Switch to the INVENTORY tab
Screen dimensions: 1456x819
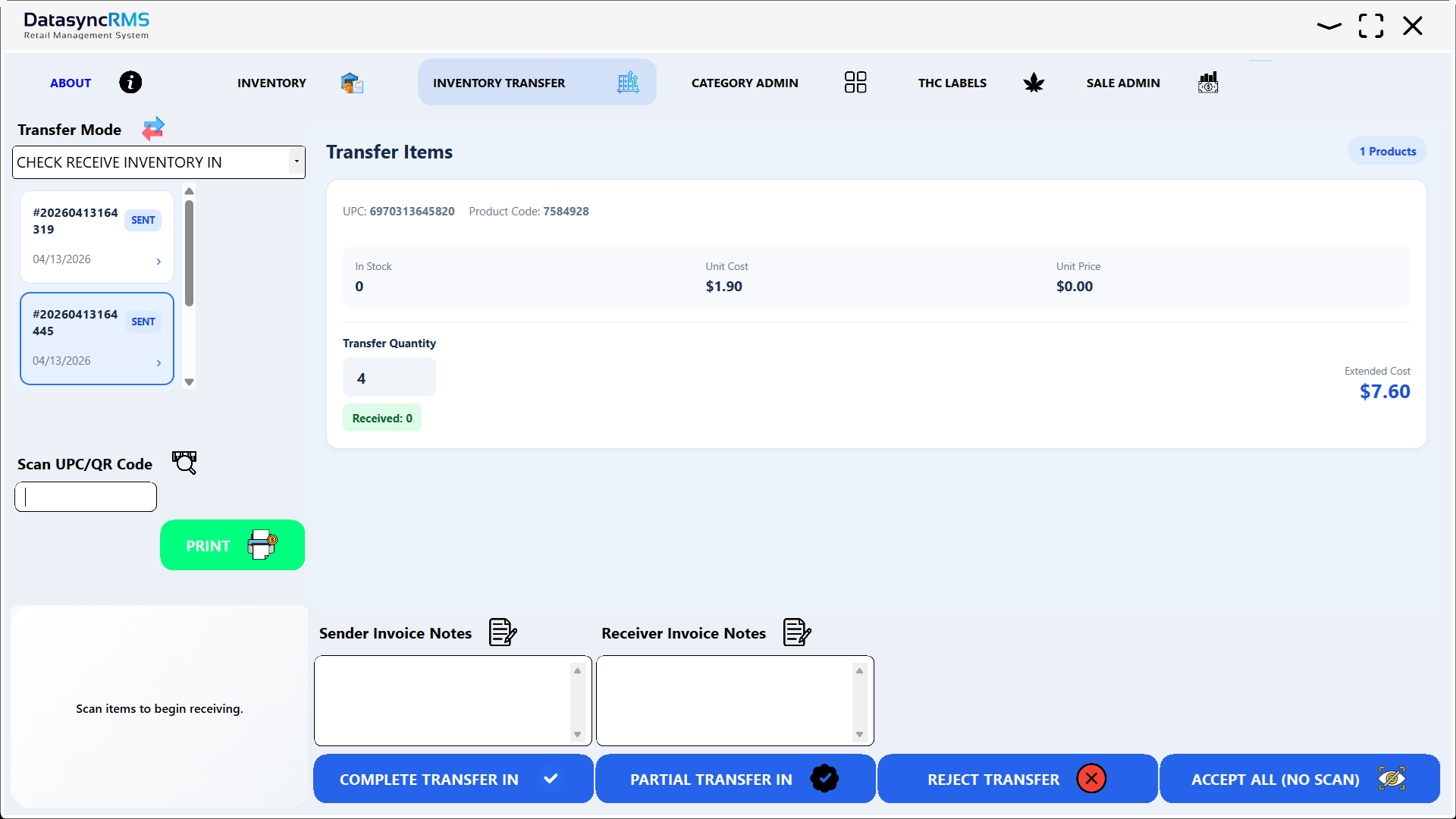click(x=271, y=83)
